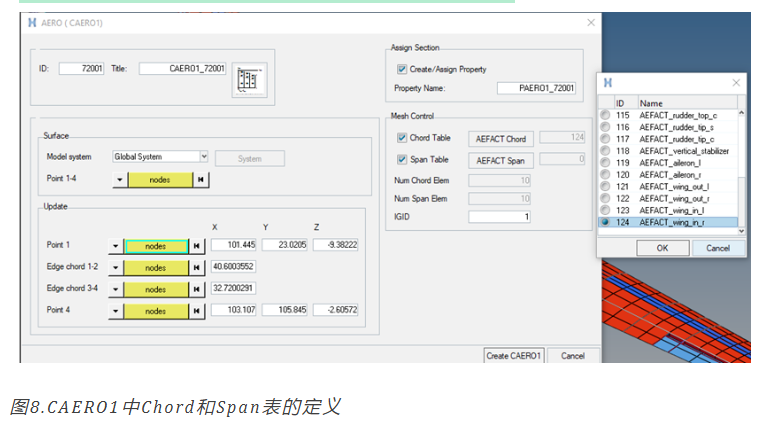Image resolution: width=772 pixels, height=425 pixels.
Task: Expand the Point 1 selector type dropdown
Action: [116, 246]
